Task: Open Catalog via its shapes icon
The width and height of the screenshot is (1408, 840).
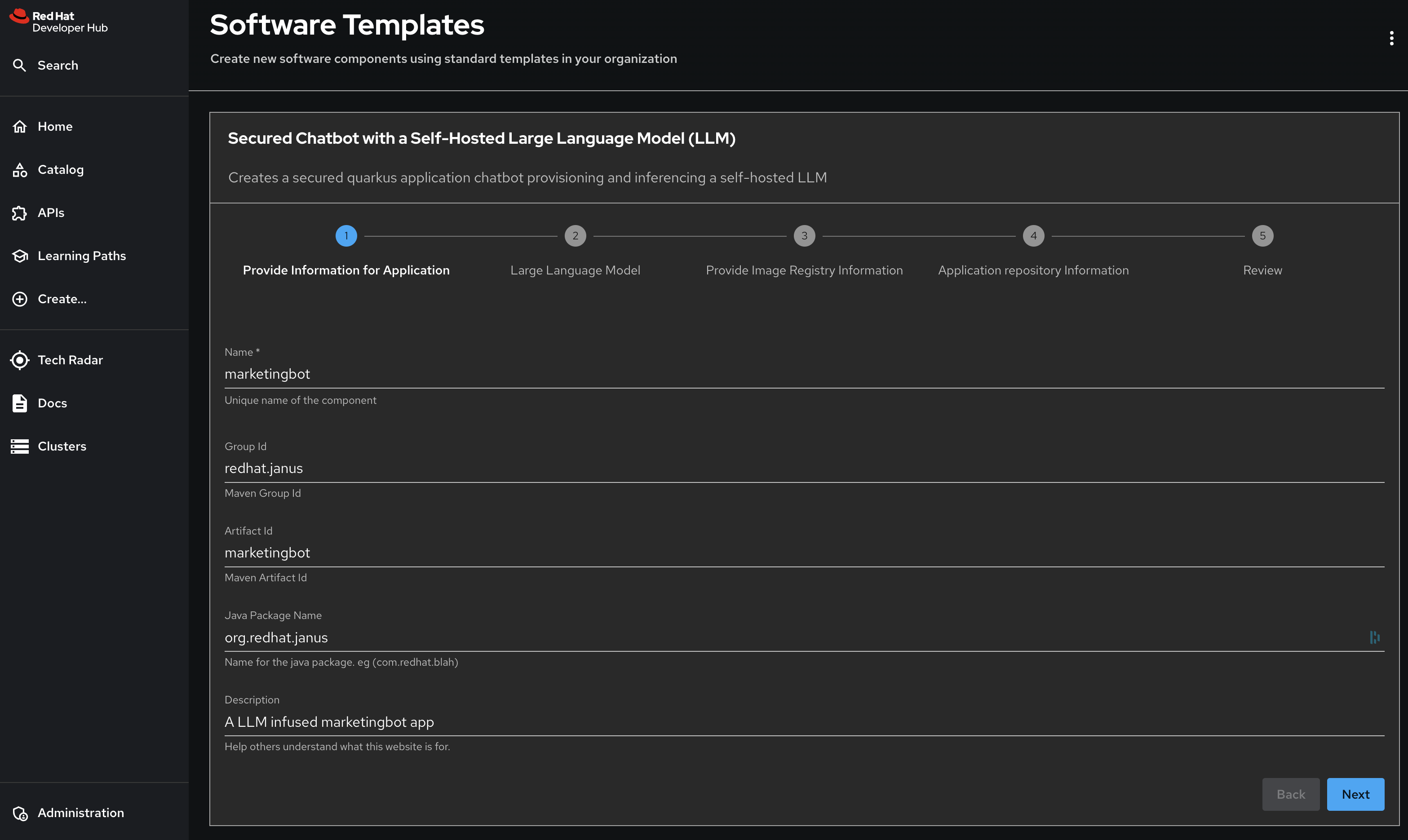Action: tap(20, 170)
